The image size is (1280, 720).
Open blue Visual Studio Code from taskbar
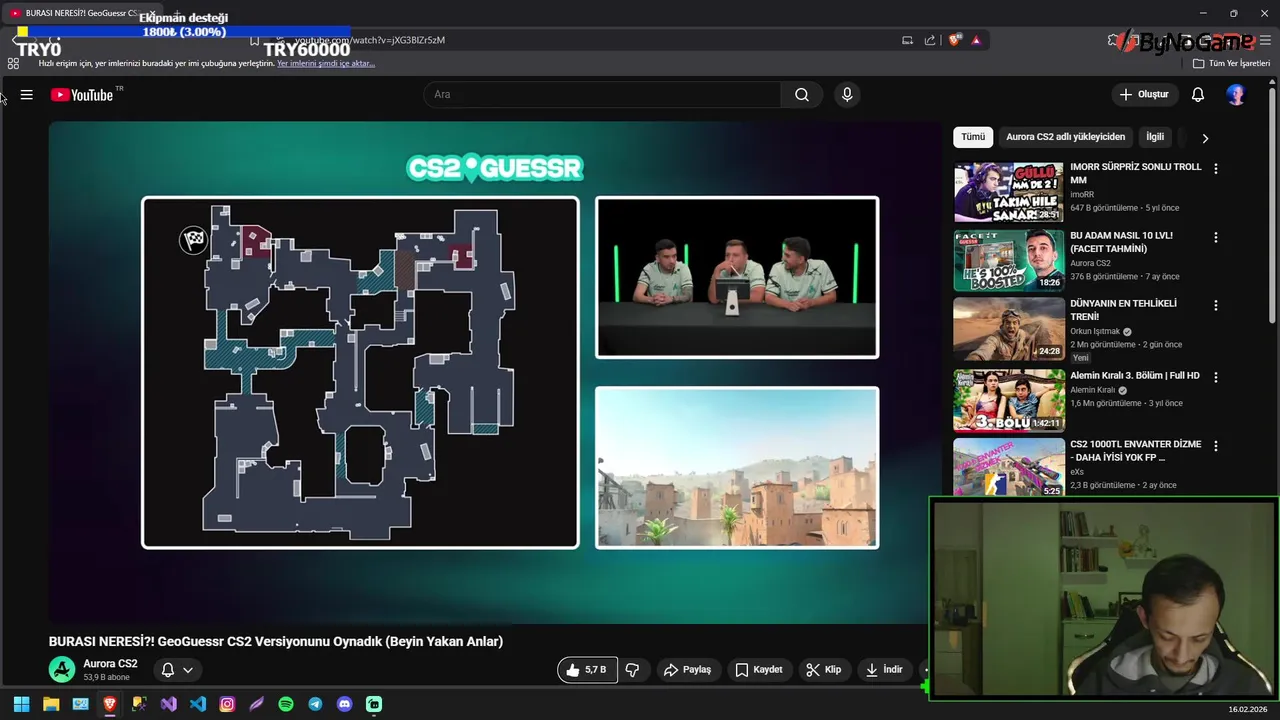[x=198, y=704]
